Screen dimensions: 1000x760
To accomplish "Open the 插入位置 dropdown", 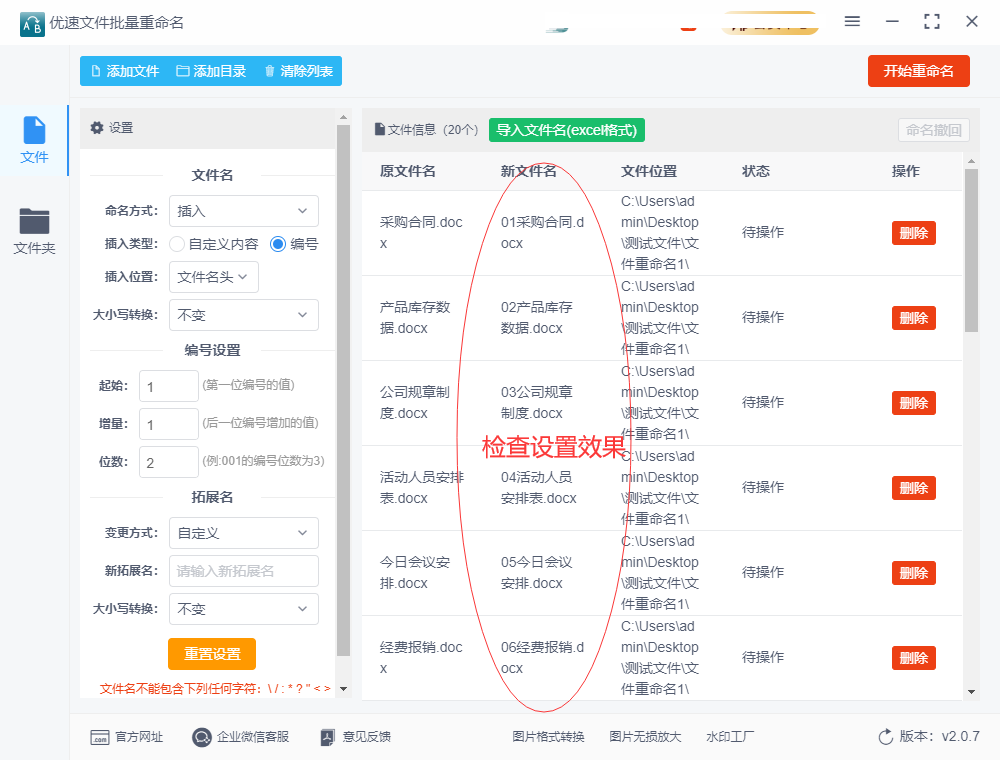I will click(x=214, y=277).
